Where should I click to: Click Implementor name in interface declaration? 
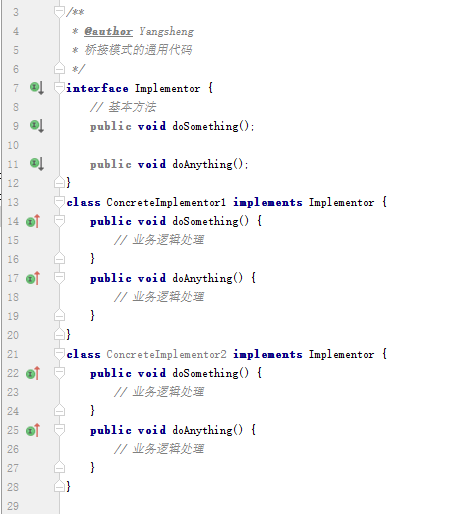(168, 89)
